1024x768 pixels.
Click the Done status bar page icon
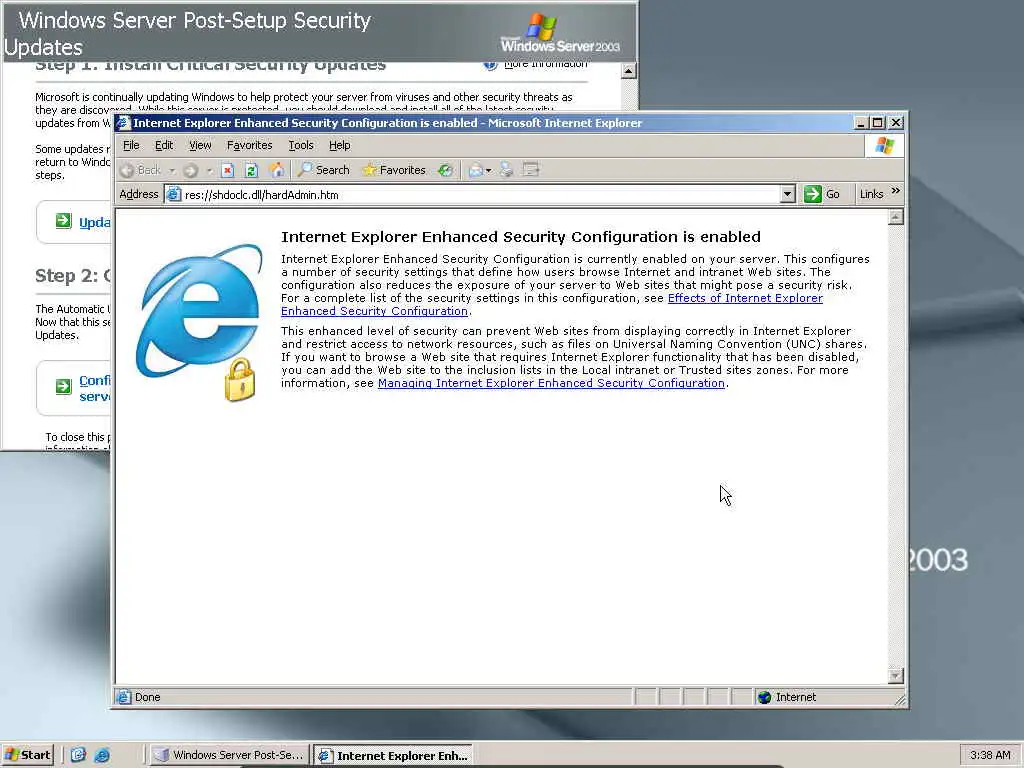123,697
